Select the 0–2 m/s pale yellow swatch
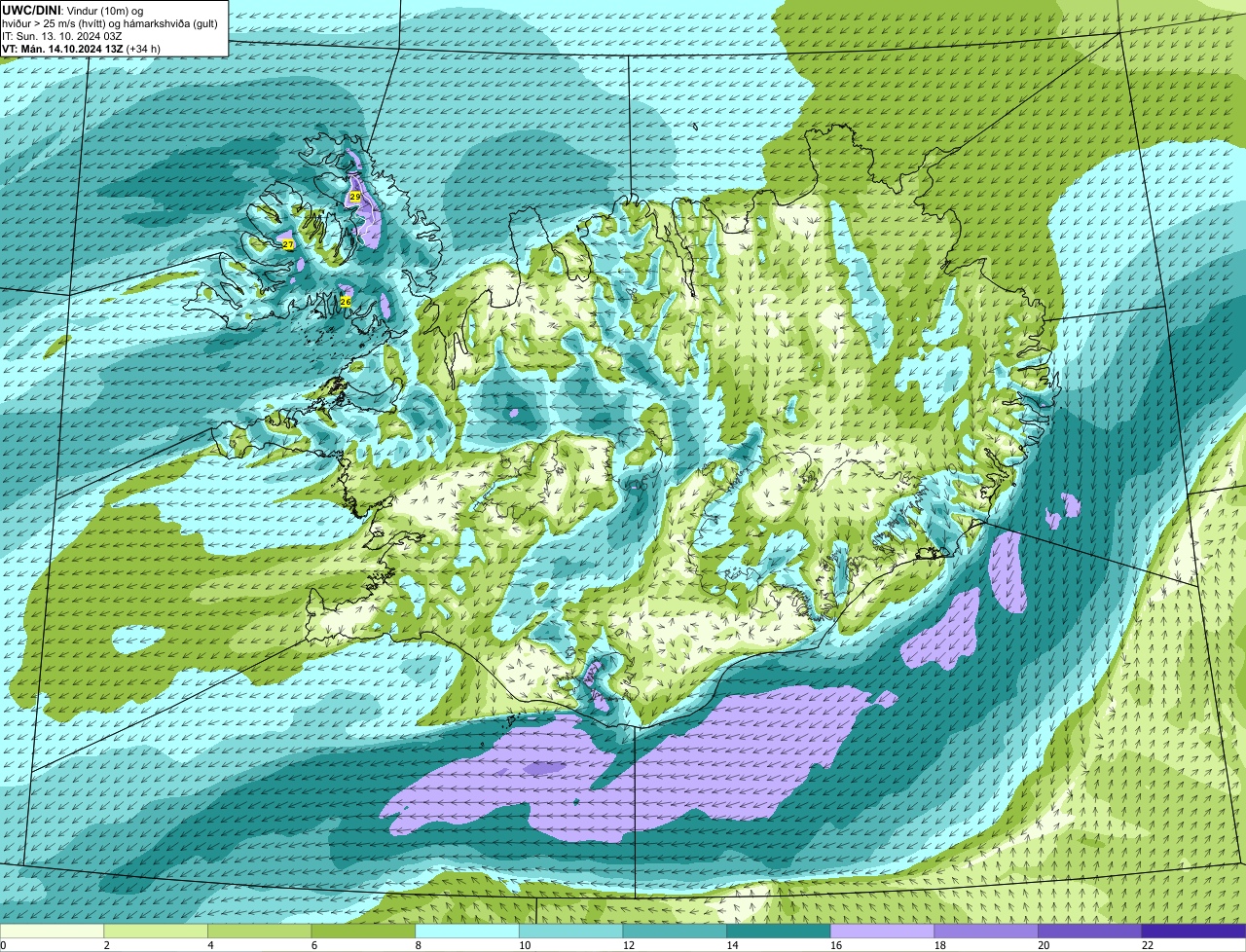This screenshot has width=1246, height=952. [x=54, y=932]
